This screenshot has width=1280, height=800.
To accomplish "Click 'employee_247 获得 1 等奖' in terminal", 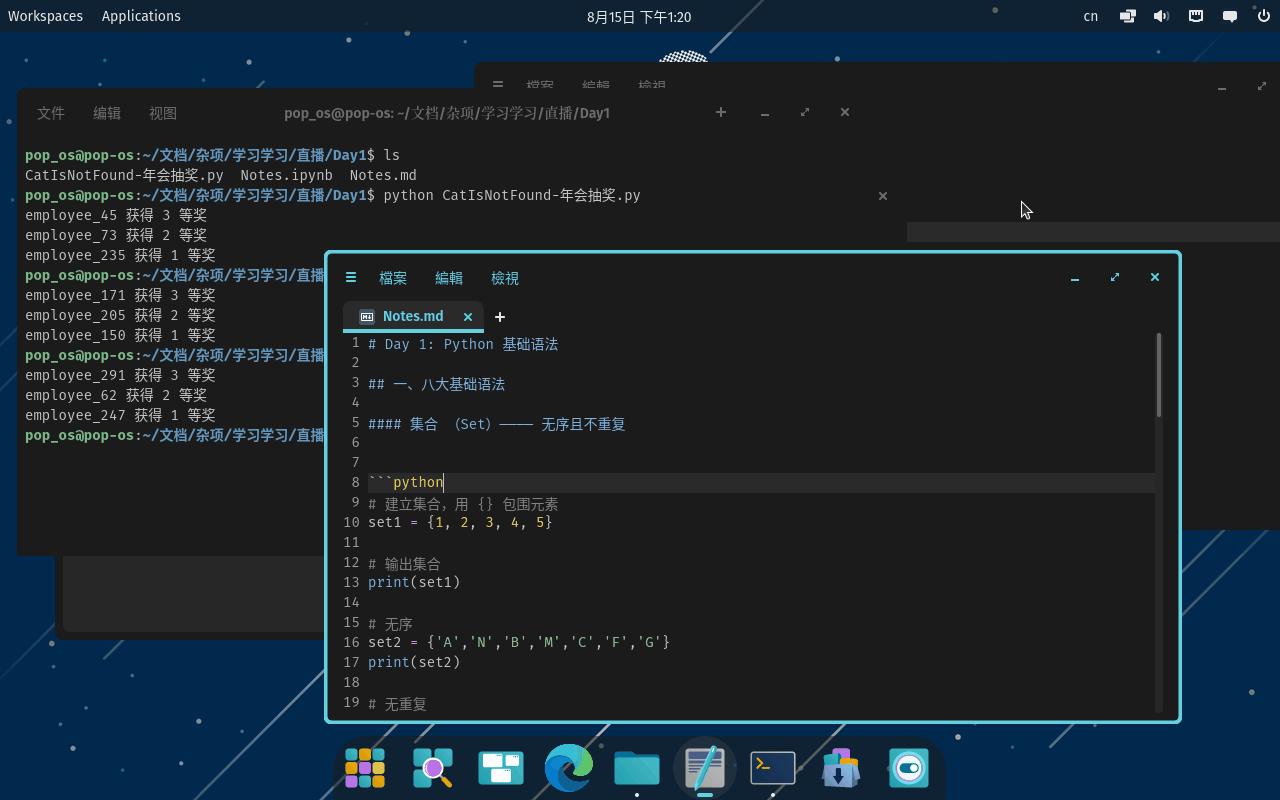I will [120, 415].
